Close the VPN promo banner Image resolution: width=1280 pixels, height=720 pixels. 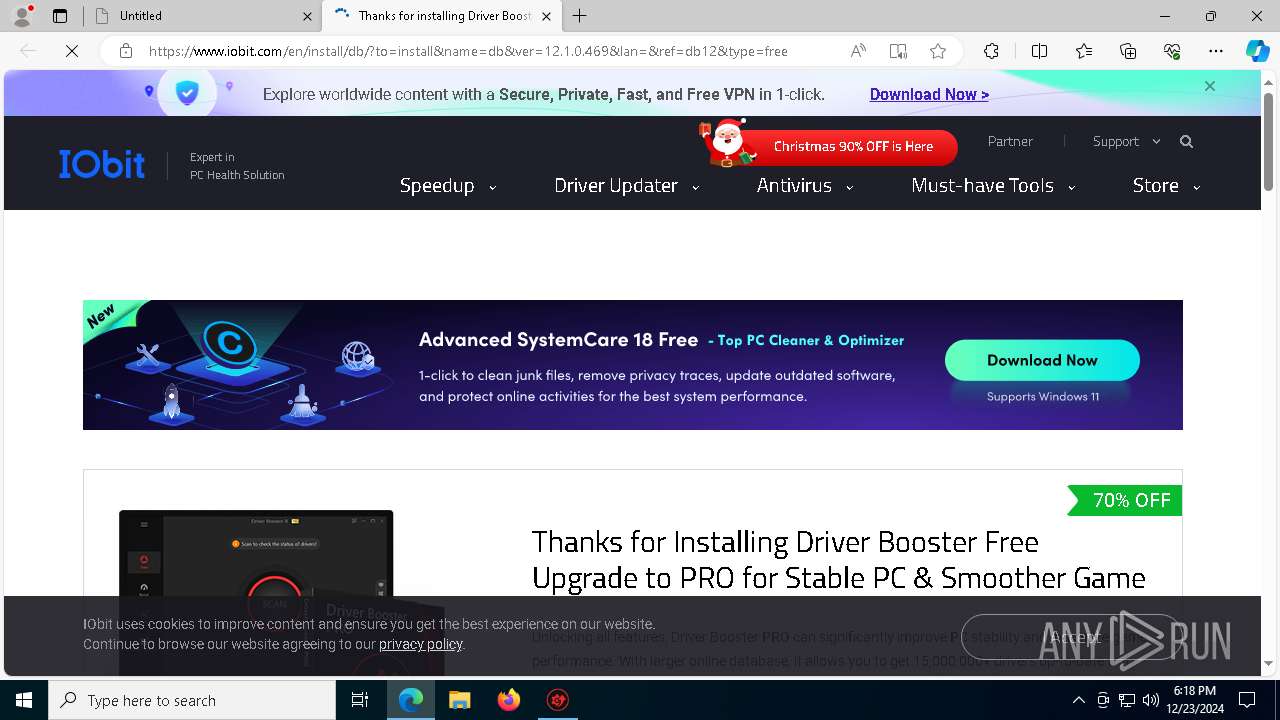(1210, 86)
